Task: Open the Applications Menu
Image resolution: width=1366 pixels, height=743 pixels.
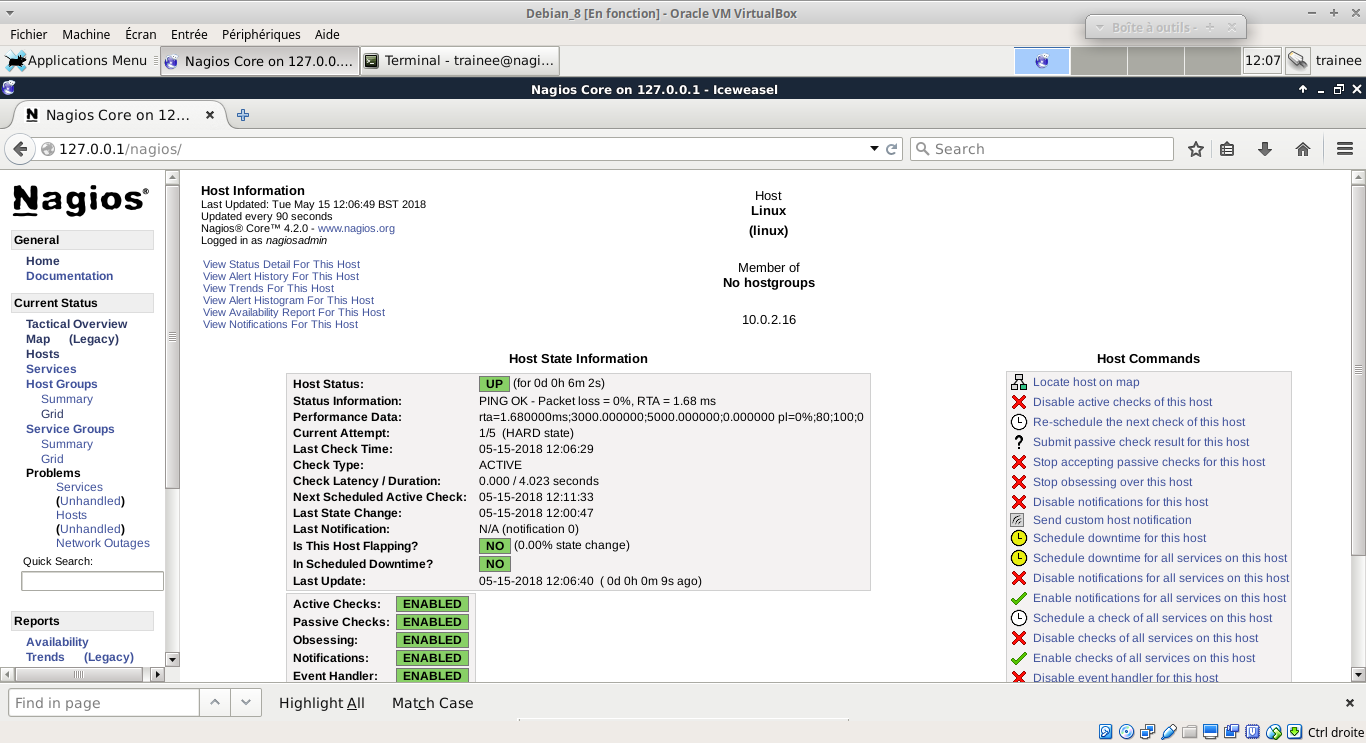Action: pos(77,61)
